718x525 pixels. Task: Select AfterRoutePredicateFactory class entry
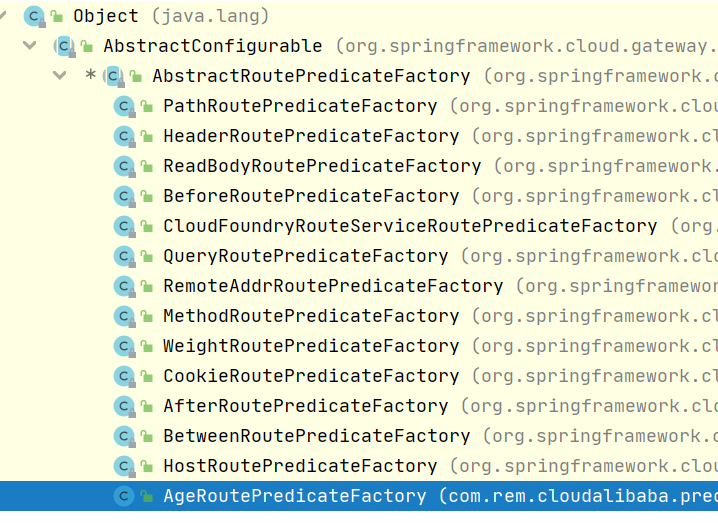(x=306, y=406)
